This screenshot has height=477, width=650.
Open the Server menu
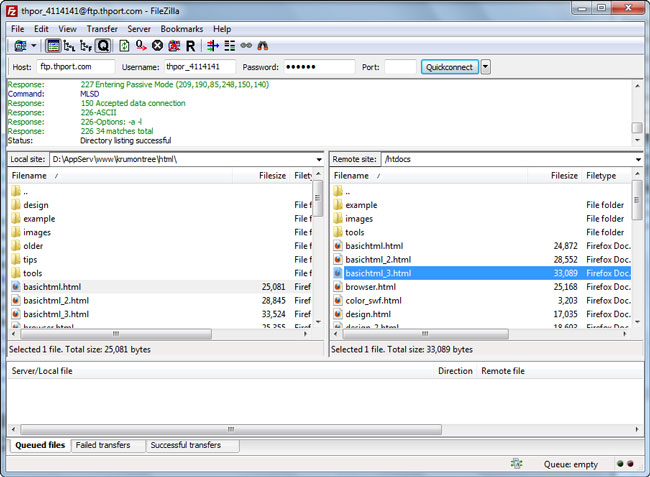[139, 29]
